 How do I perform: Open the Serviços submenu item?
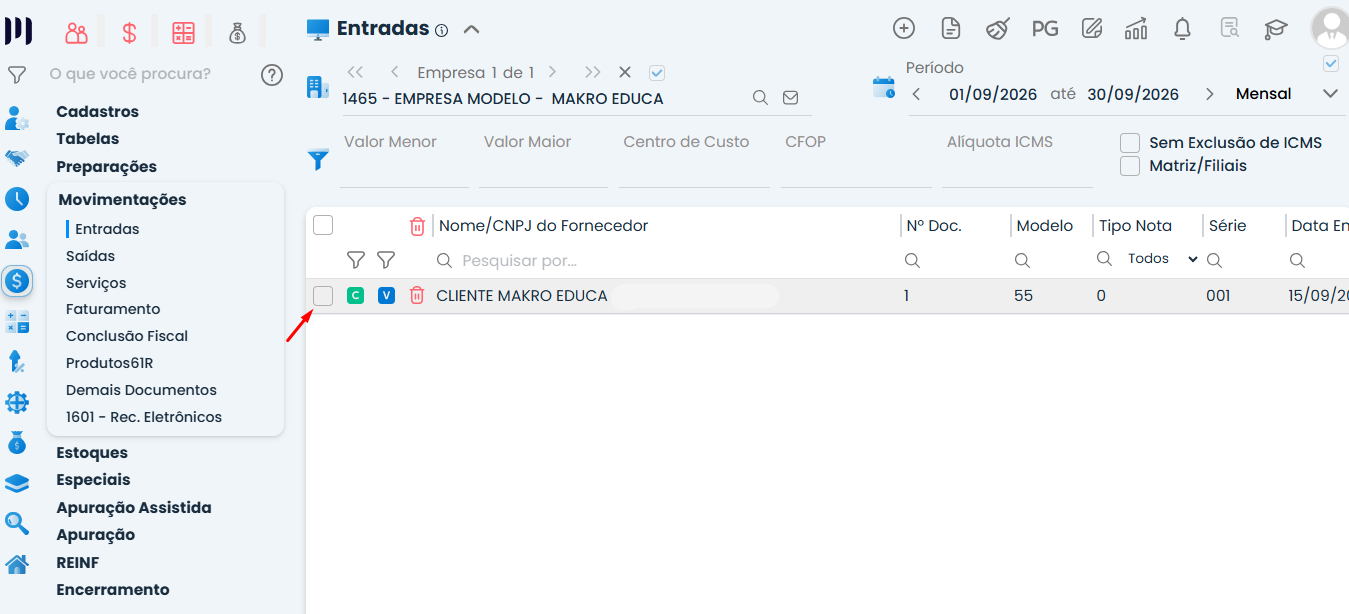(96, 283)
